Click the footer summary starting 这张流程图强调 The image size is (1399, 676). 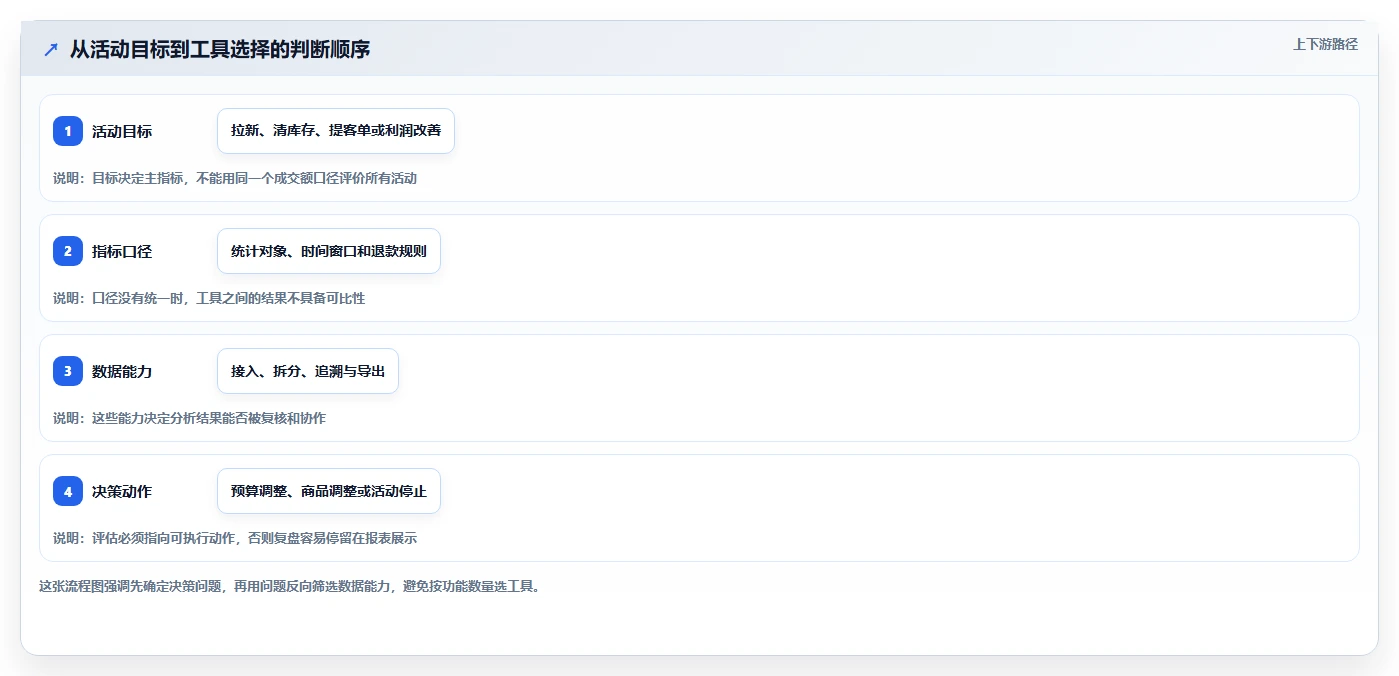point(292,586)
